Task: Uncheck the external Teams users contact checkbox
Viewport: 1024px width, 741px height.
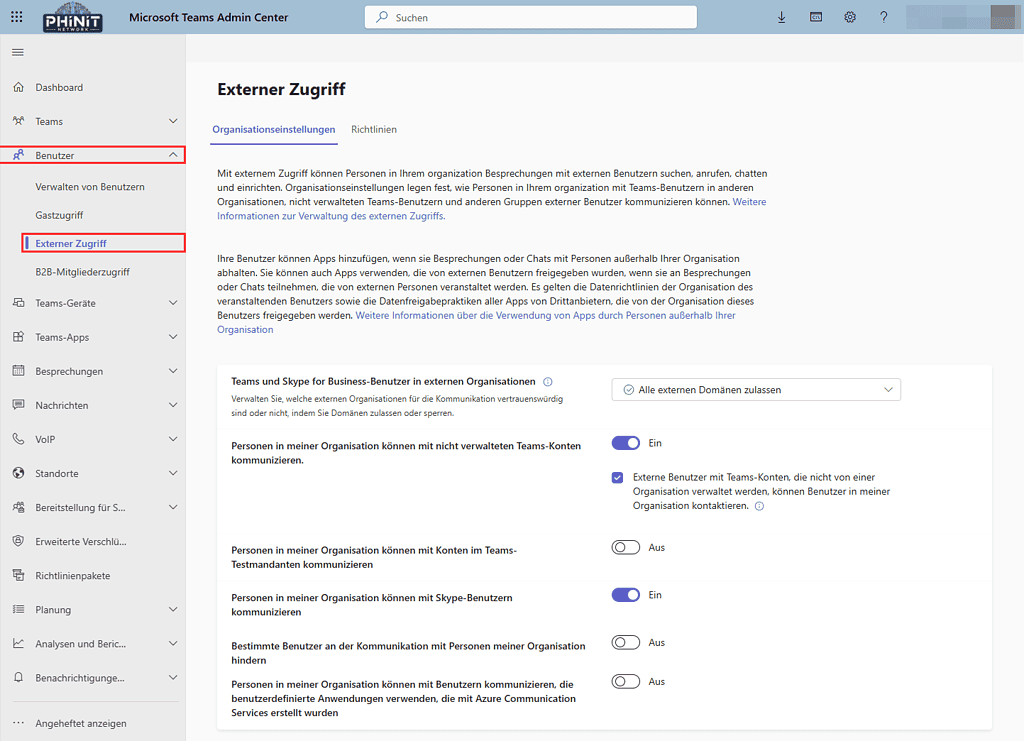Action: (617, 477)
